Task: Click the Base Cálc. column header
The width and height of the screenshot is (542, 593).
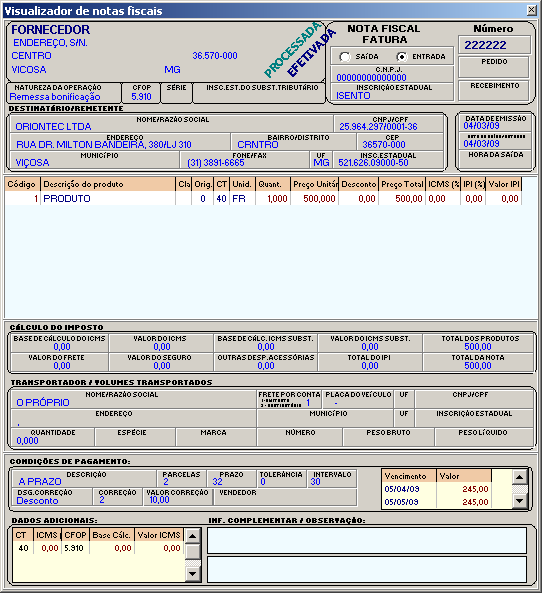Action: (x=112, y=535)
